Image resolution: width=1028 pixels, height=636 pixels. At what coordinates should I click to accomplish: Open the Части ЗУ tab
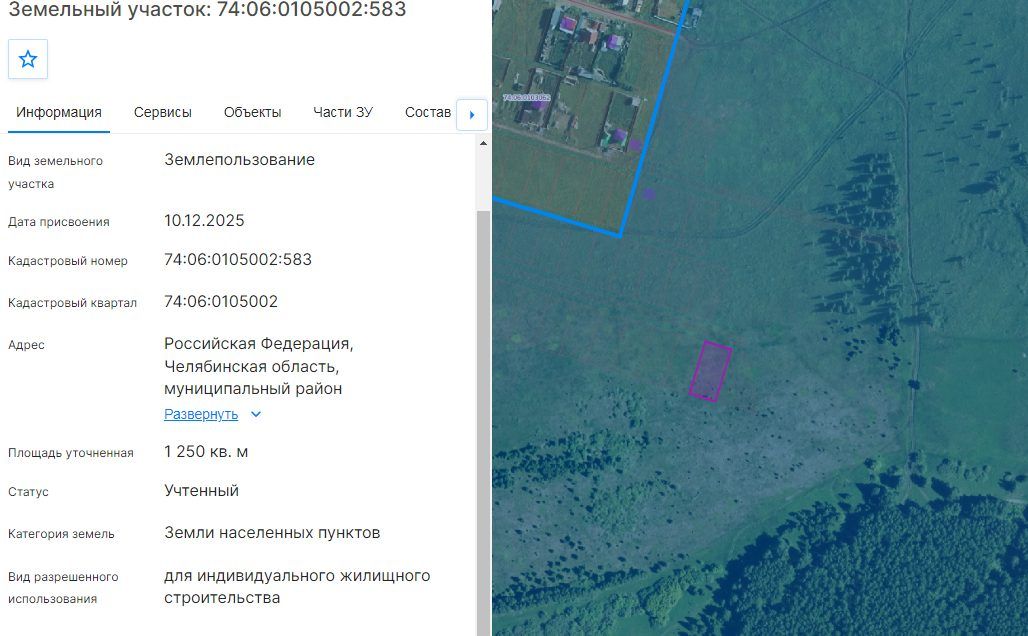tap(343, 112)
